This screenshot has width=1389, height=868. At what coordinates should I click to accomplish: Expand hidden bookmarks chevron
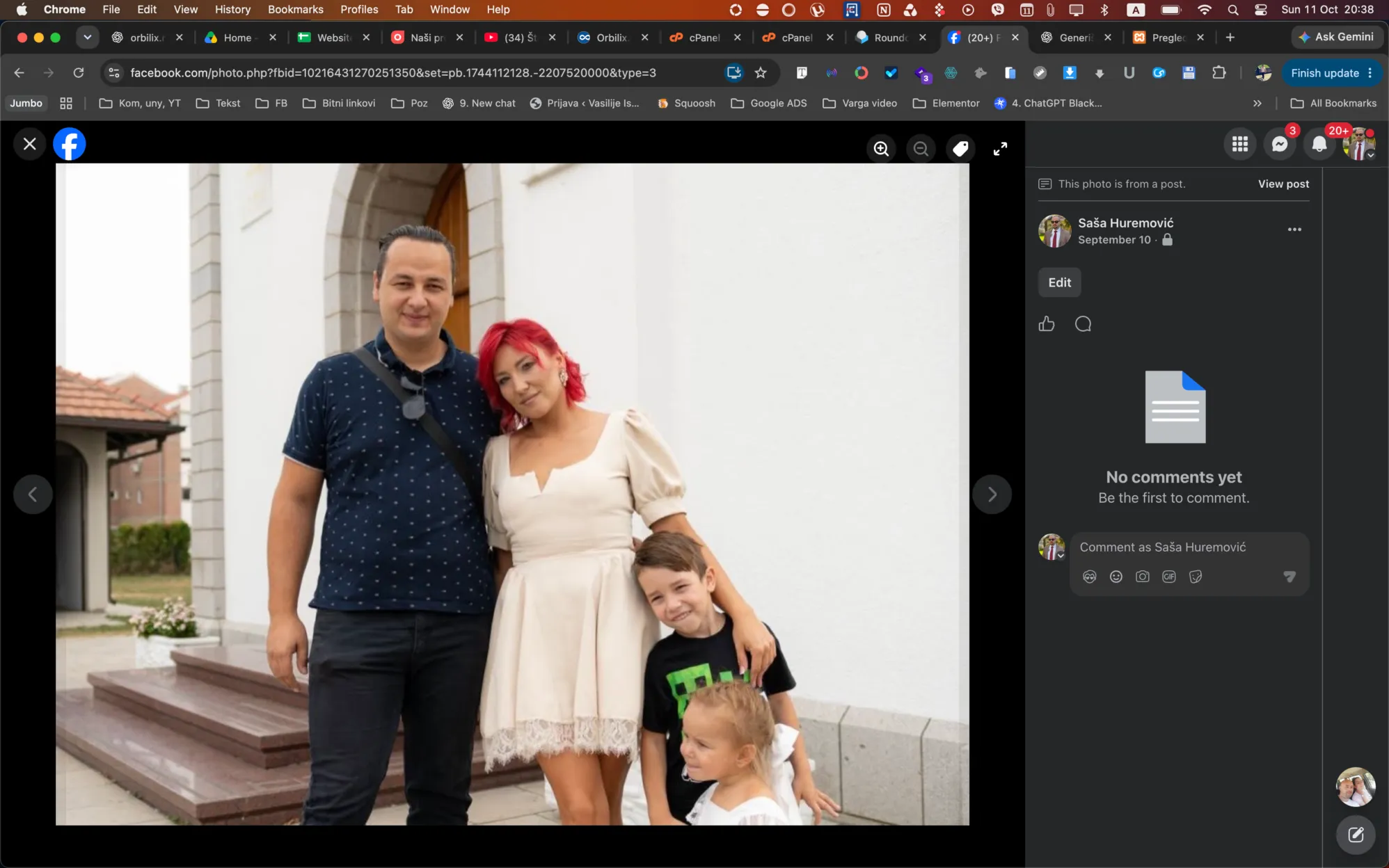point(1257,103)
